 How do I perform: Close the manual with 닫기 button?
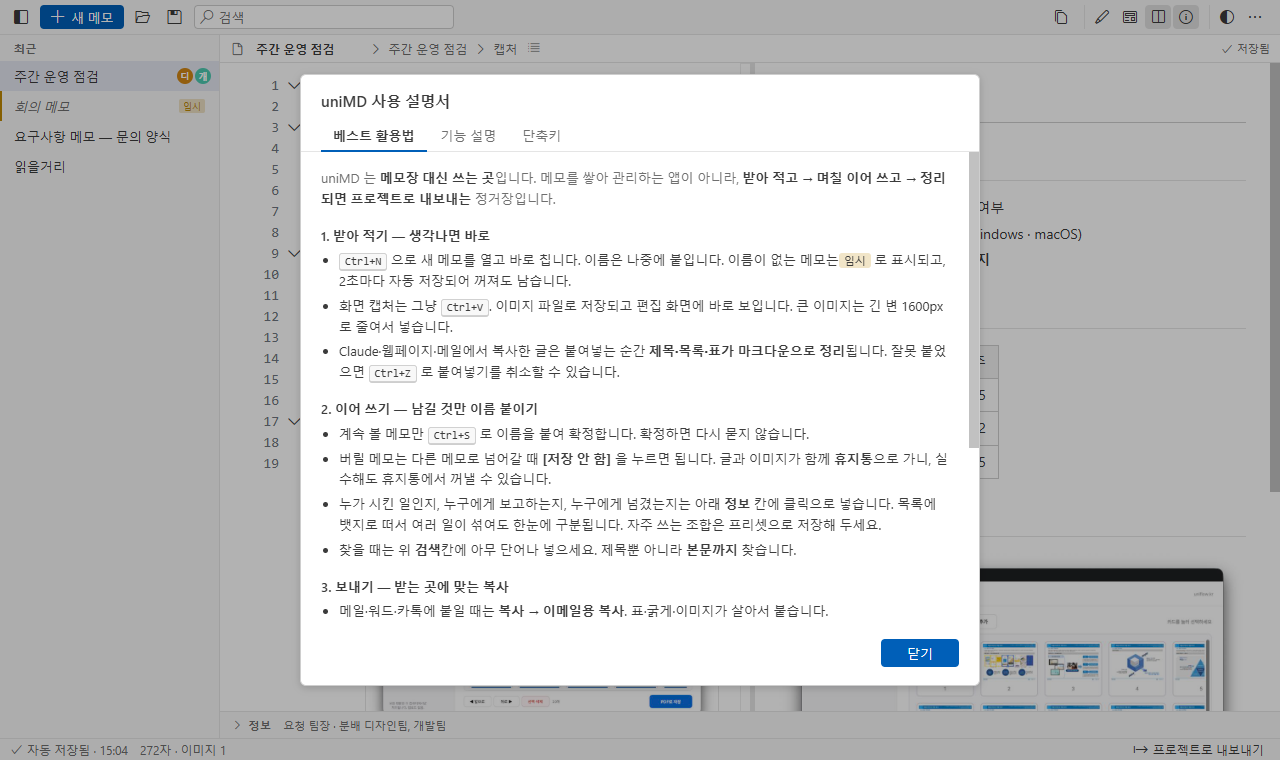pos(920,653)
